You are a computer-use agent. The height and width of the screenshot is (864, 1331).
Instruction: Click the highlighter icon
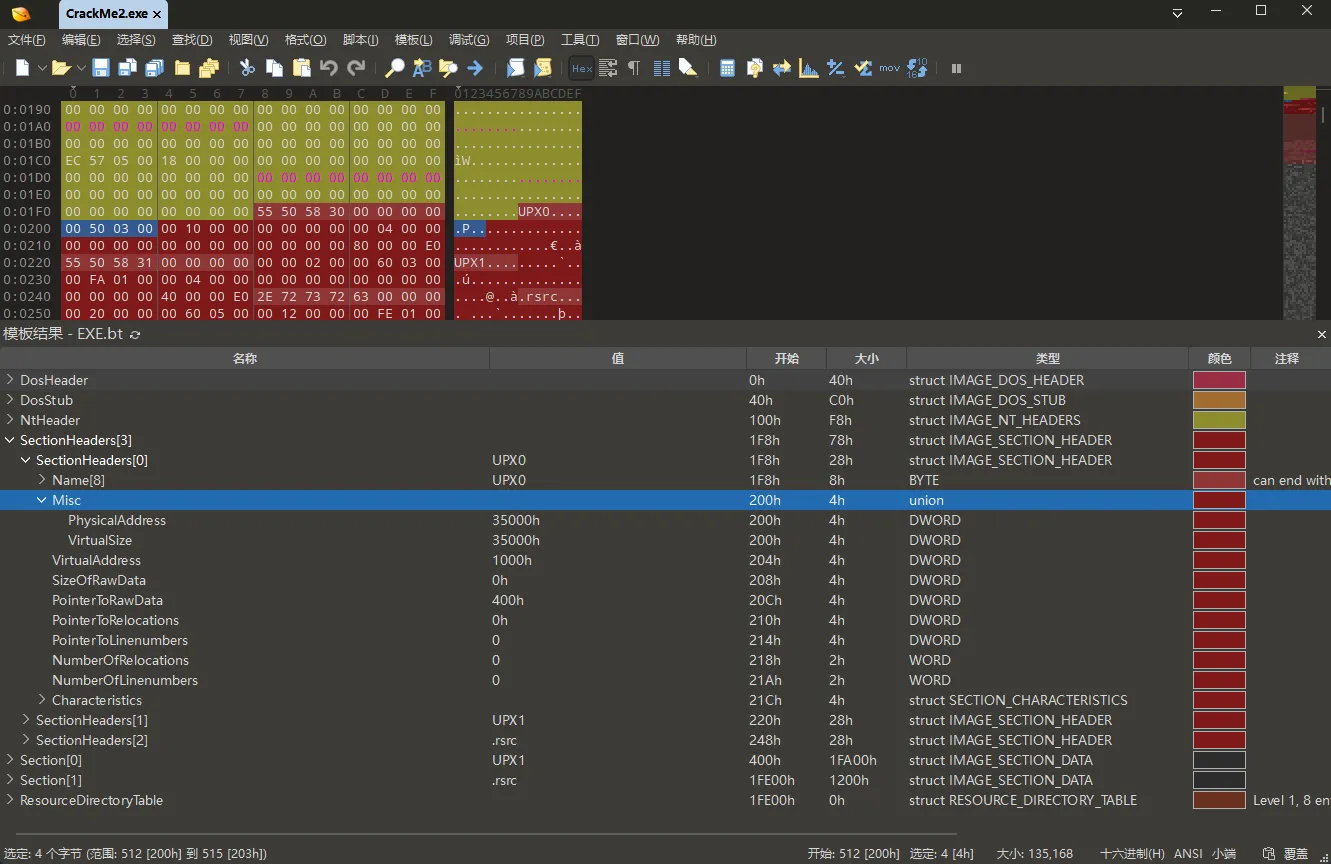coord(688,68)
